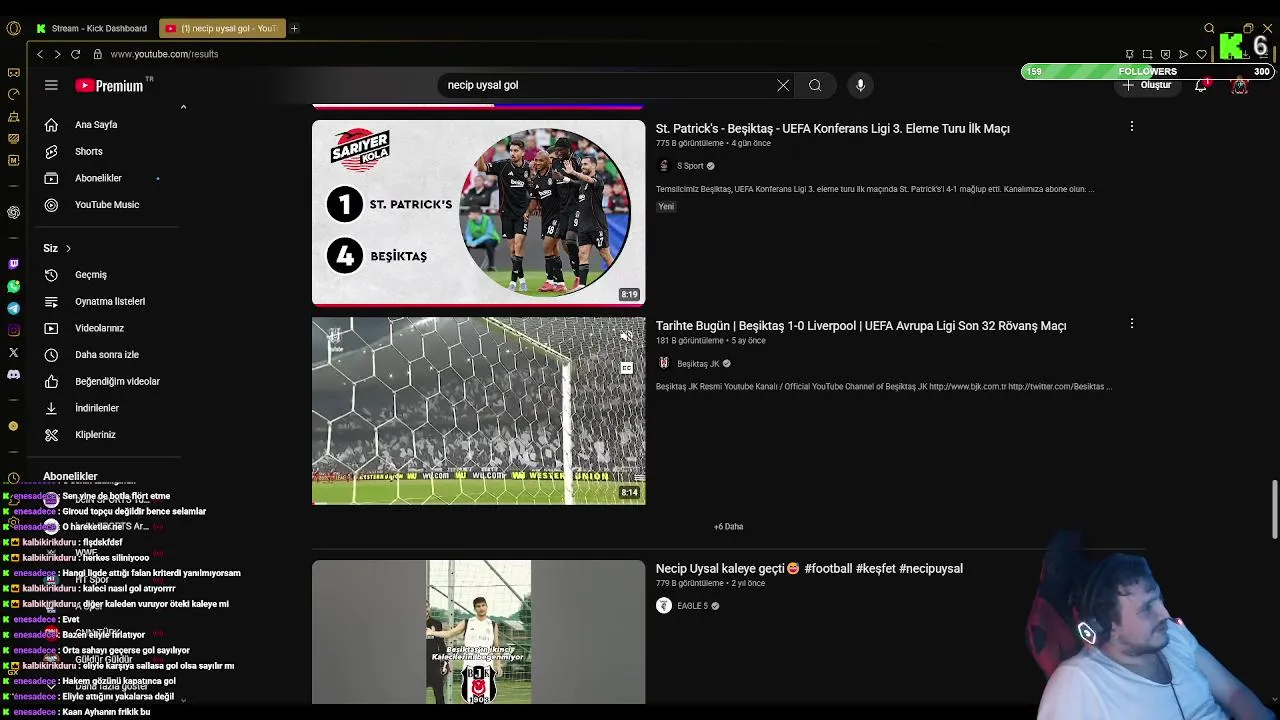This screenshot has height=720, width=1280.
Task: Open St. Patrick's - Beşiktaş video title
Action: coord(832,128)
